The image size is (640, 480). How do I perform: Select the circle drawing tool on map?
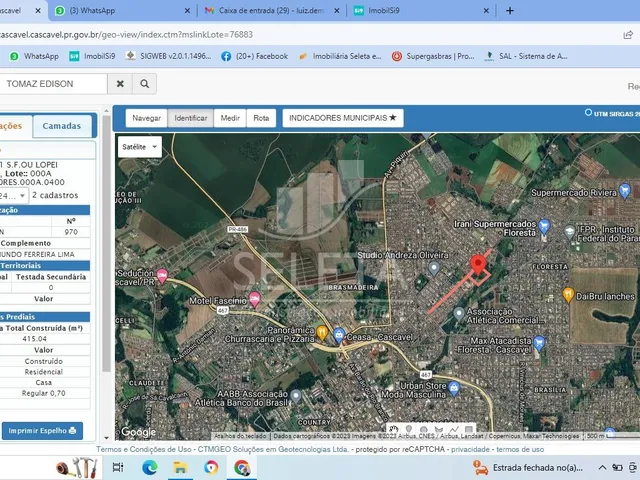[424, 429]
